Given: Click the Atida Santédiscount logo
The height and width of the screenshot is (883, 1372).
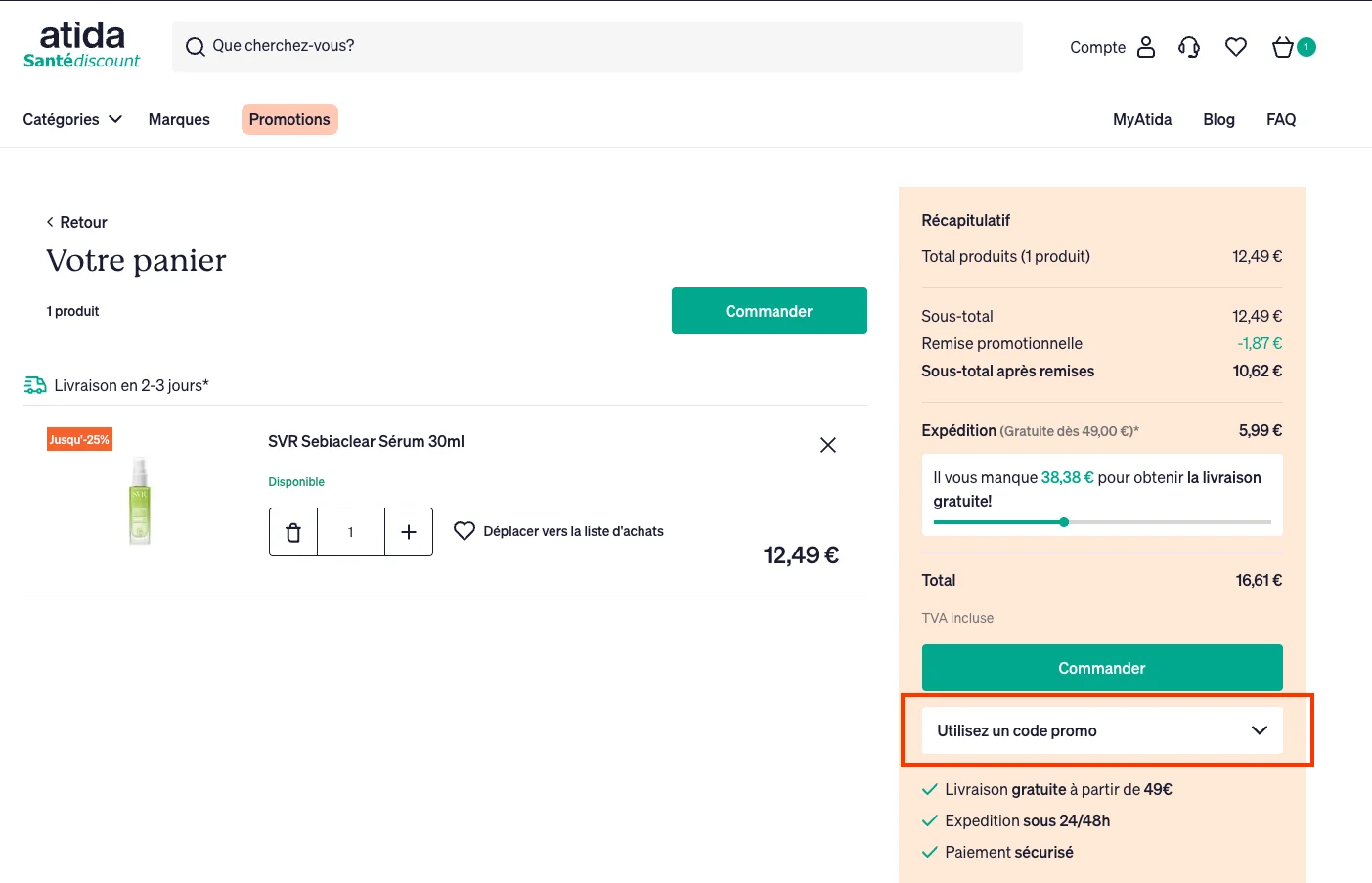Looking at the screenshot, I should tap(82, 46).
